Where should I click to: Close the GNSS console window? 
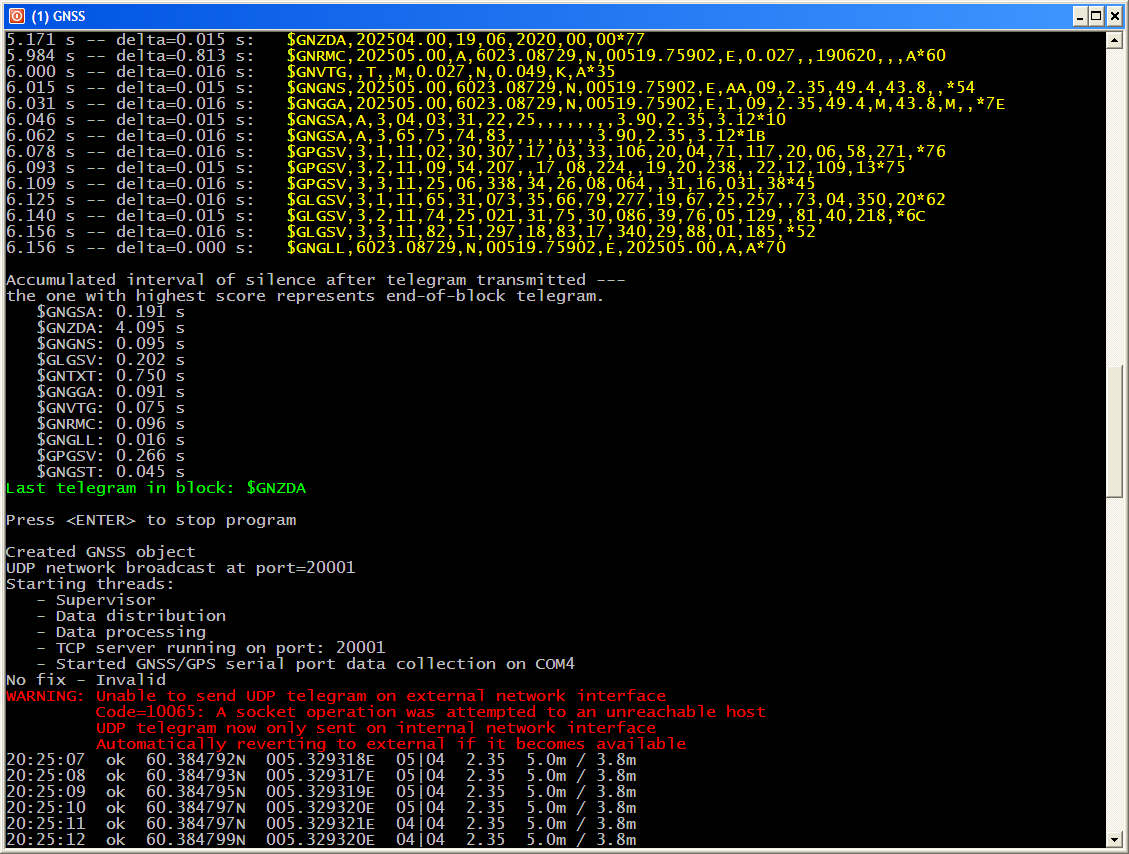pyautogui.click(x=1114, y=16)
